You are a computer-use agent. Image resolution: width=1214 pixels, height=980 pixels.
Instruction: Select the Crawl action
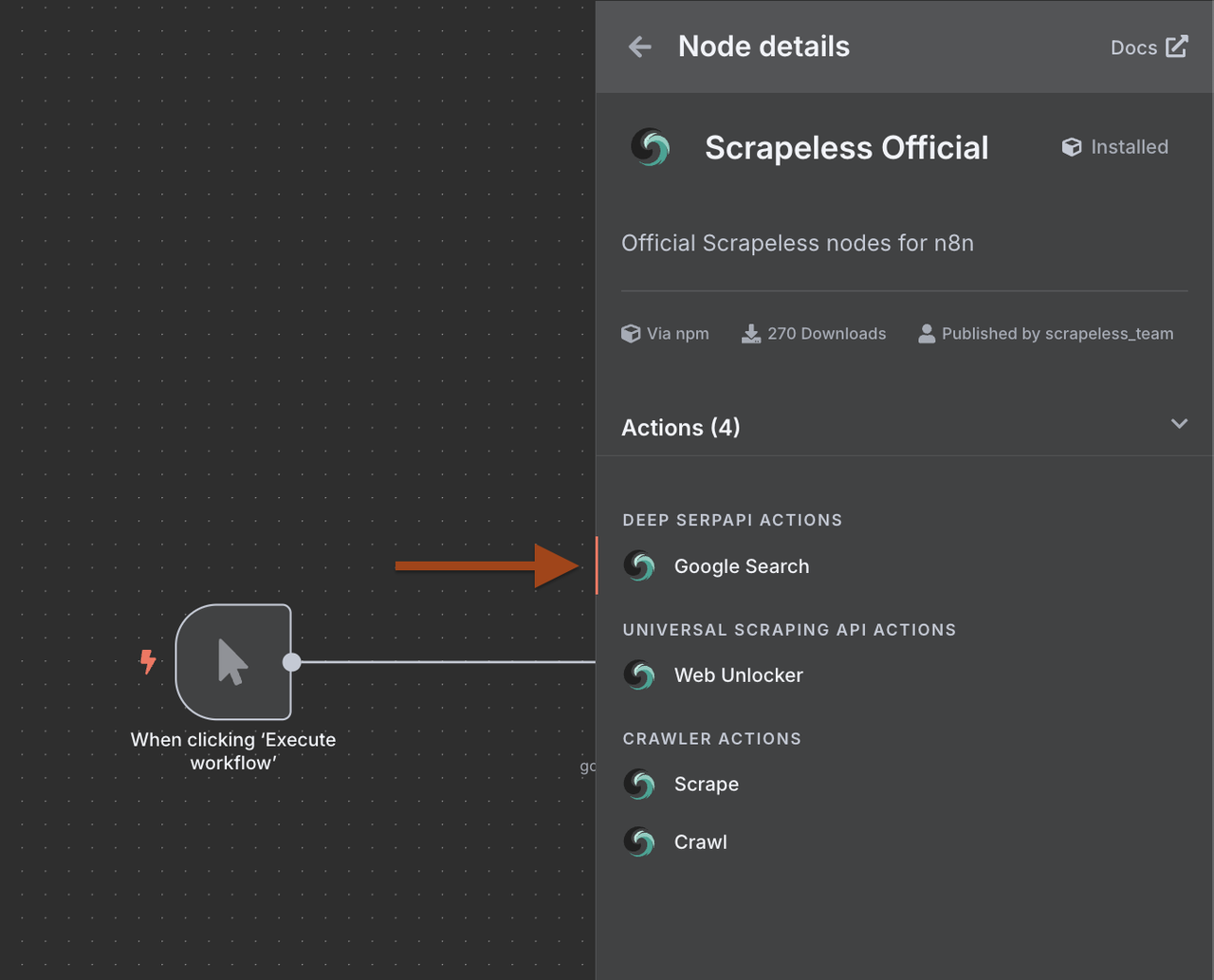[x=905, y=842]
